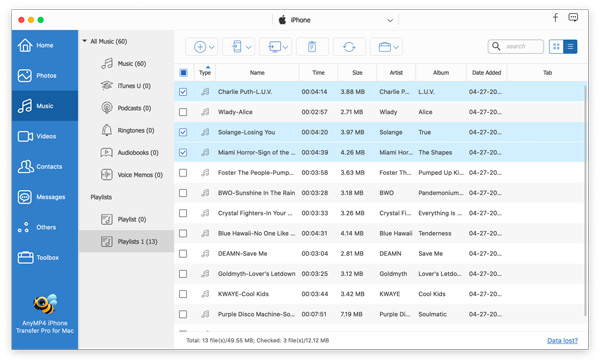Open Toolbox in the sidebar
The width and height of the screenshot is (600, 363).
coord(45,257)
